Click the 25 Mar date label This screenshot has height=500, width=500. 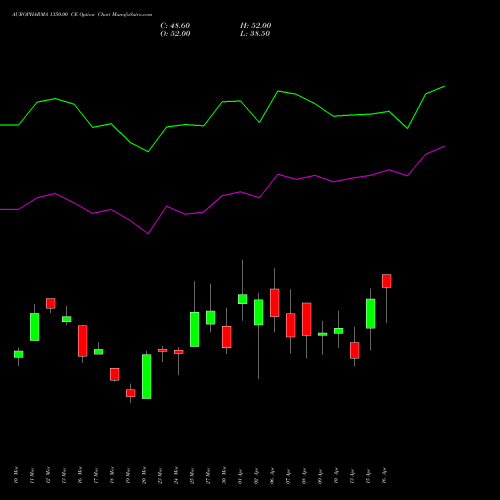click(192, 475)
